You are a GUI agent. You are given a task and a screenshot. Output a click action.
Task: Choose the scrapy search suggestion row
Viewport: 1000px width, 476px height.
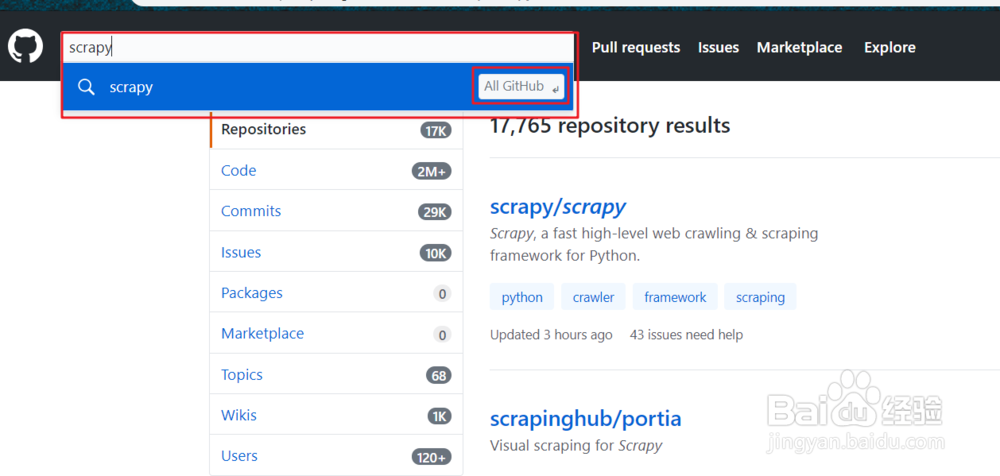click(x=318, y=86)
